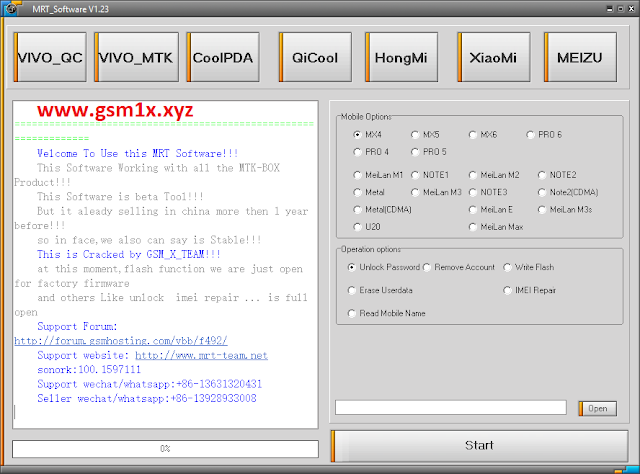
Task: Select the CoolPDA brand button
Action: (x=223, y=57)
